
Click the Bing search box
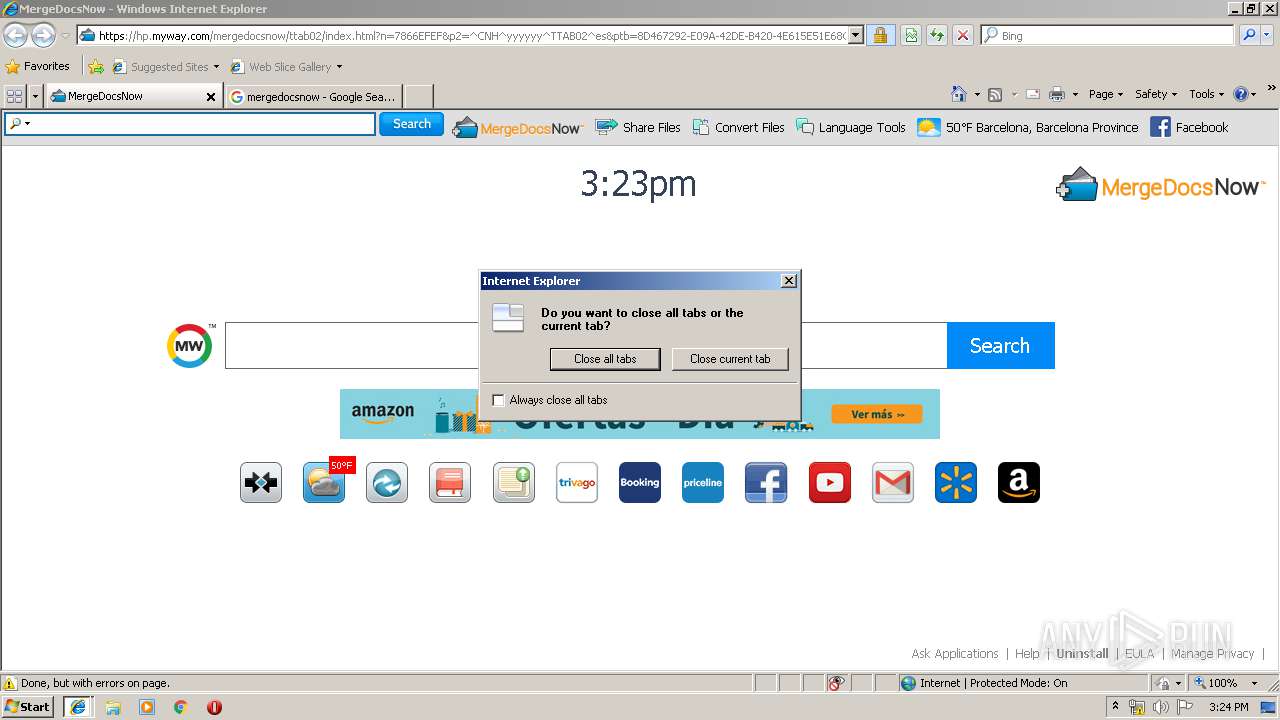pyautogui.click(x=1108, y=36)
